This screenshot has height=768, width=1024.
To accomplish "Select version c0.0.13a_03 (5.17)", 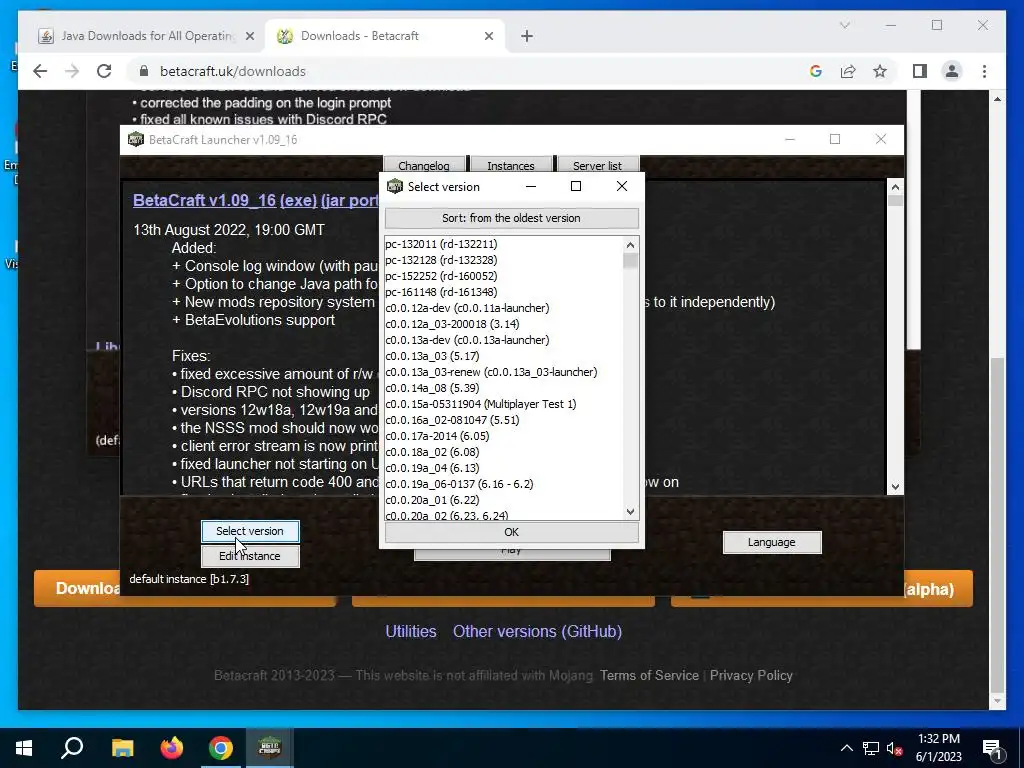I will point(504,356).
